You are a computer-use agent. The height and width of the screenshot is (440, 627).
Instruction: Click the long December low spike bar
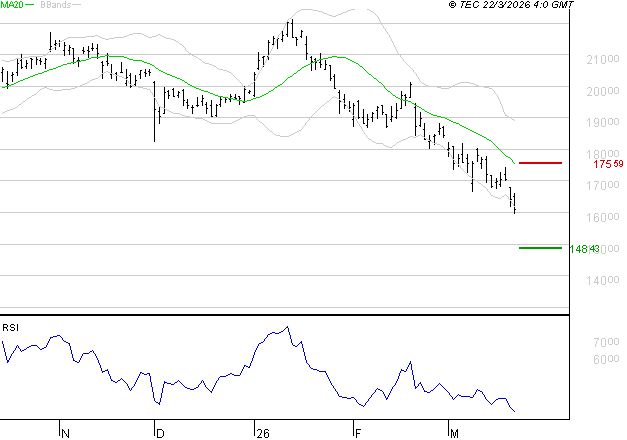[x=155, y=111]
